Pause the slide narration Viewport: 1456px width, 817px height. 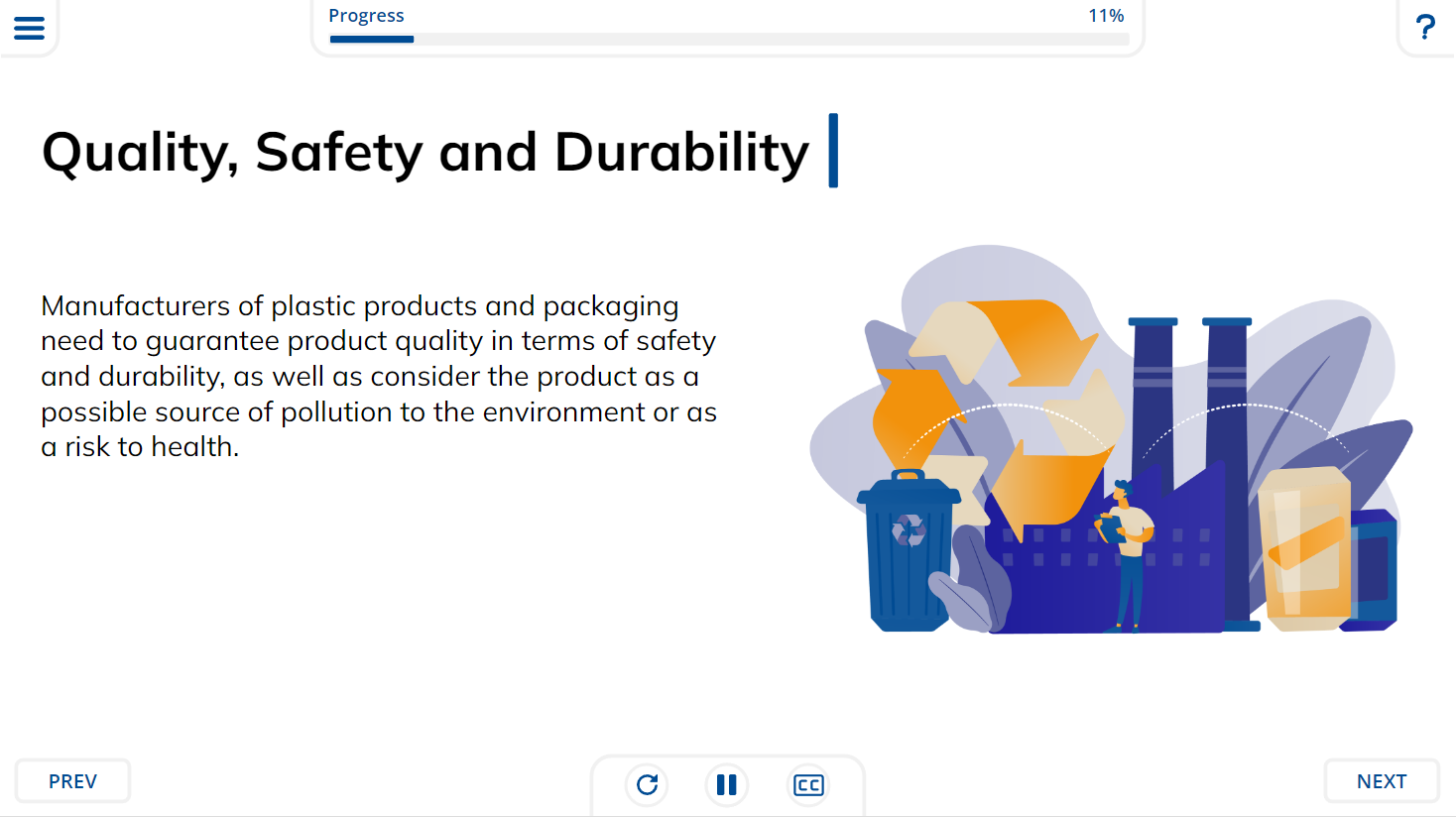pyautogui.click(x=727, y=784)
